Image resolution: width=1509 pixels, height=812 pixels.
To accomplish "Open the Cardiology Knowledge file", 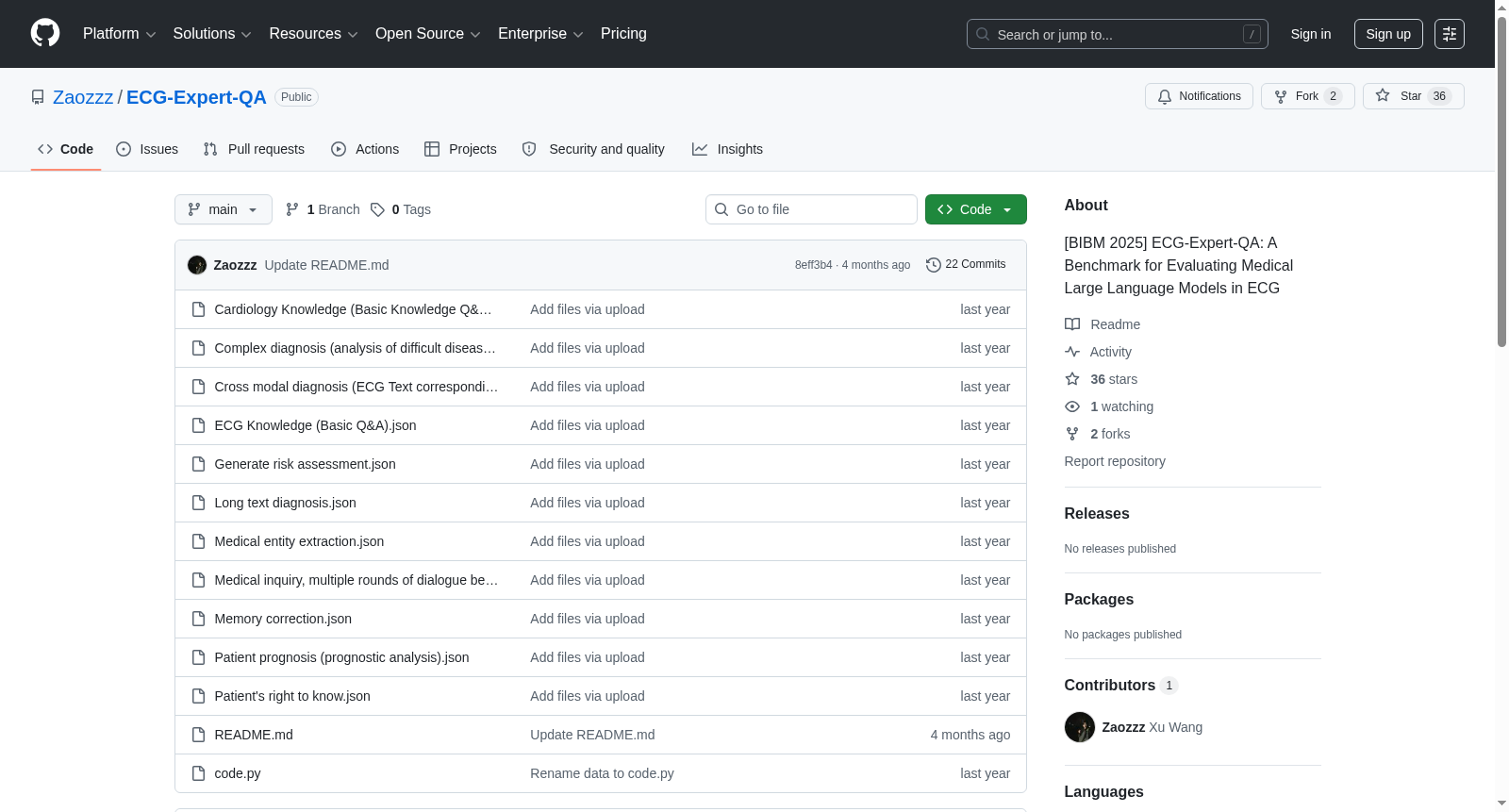I will (353, 309).
